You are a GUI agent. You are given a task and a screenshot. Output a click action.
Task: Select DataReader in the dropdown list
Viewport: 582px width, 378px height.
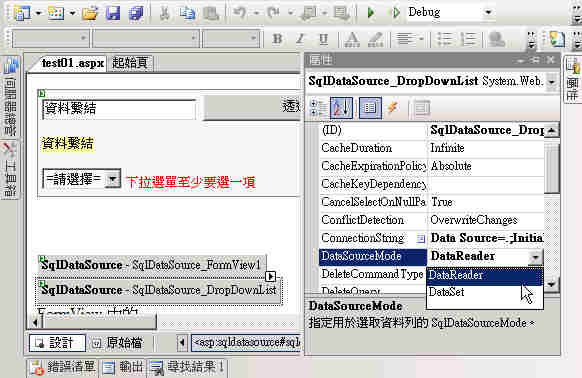[484, 276]
